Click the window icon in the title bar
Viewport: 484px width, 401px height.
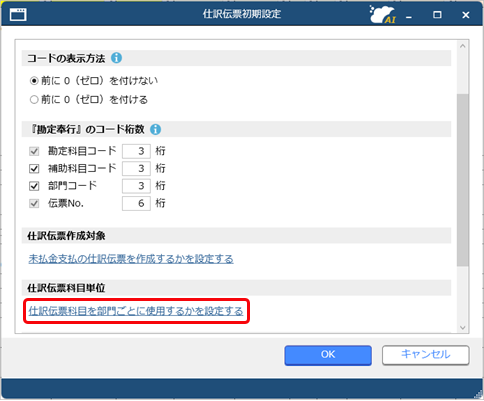pos(18,15)
